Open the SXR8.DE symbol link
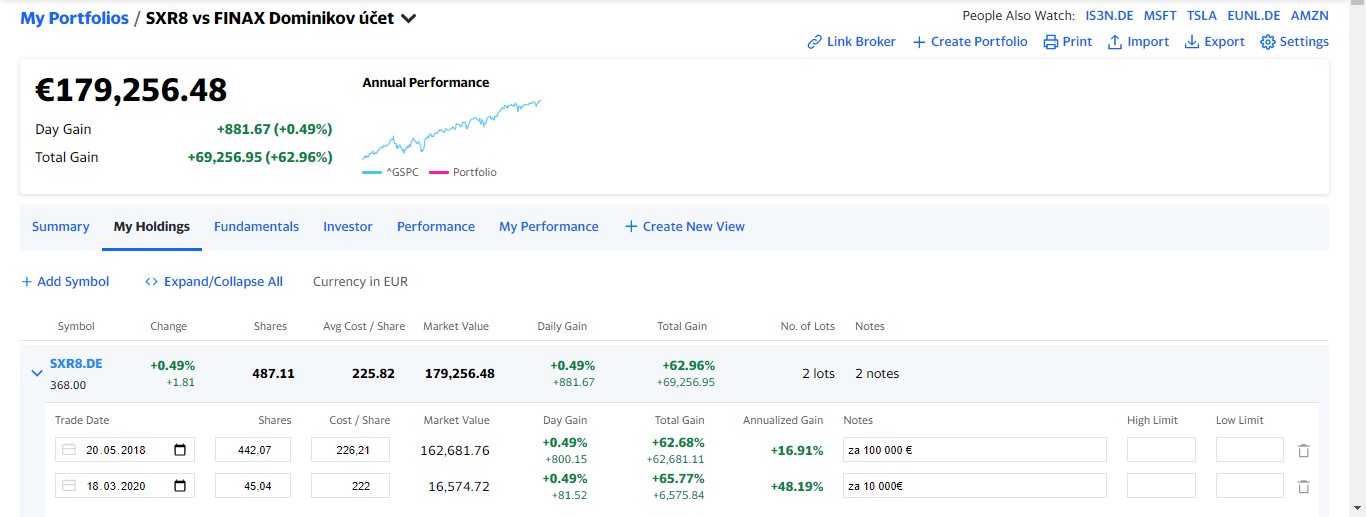The width and height of the screenshot is (1366, 517). click(x=76, y=364)
